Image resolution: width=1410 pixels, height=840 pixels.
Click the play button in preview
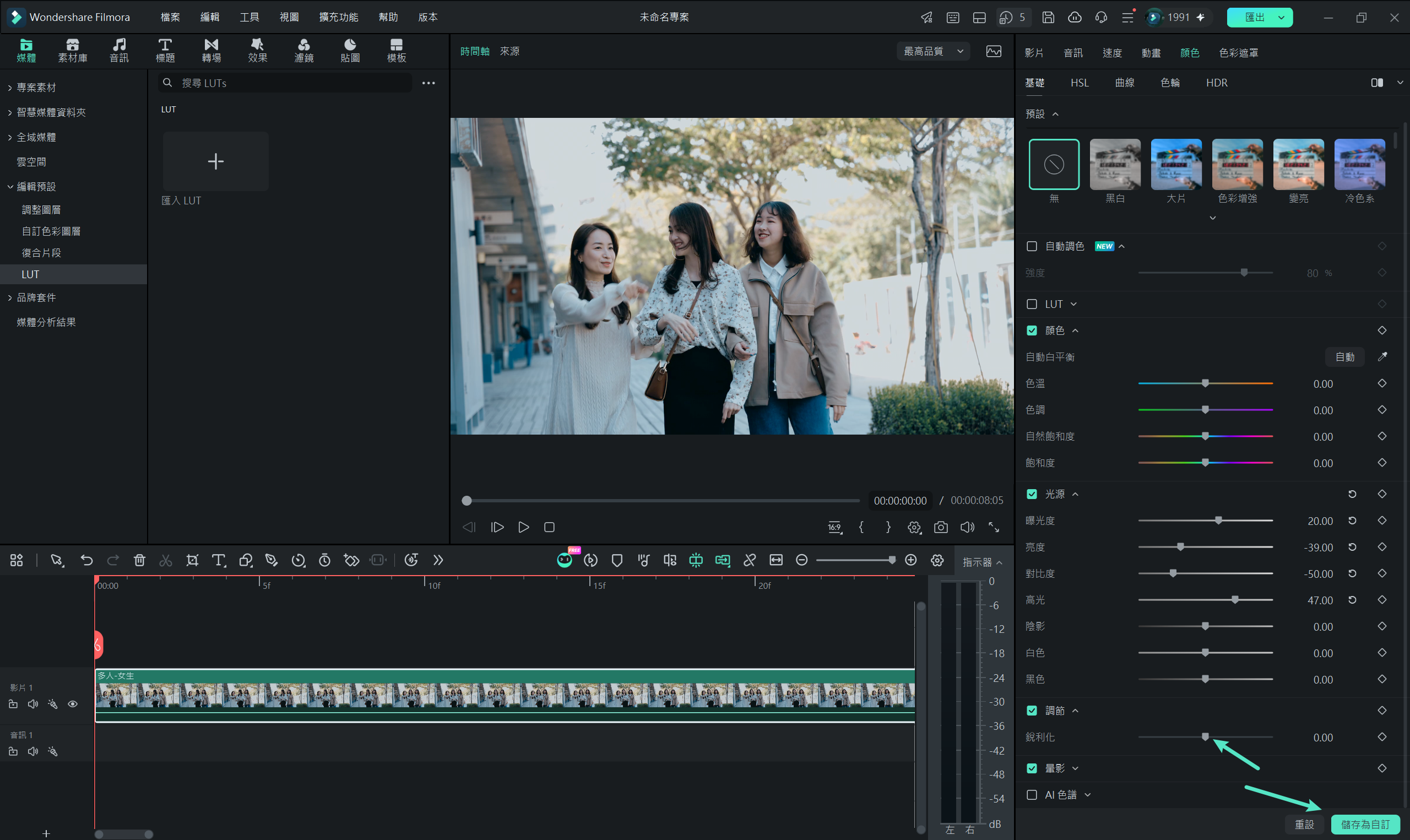[x=524, y=527]
